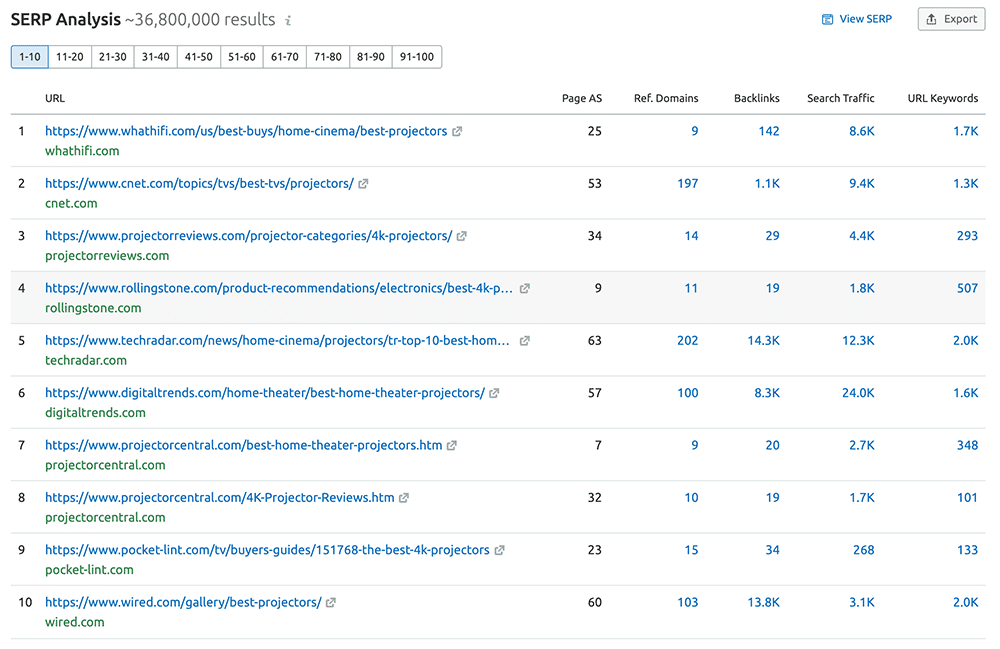Switch to the 91-100 results tab

(416, 57)
